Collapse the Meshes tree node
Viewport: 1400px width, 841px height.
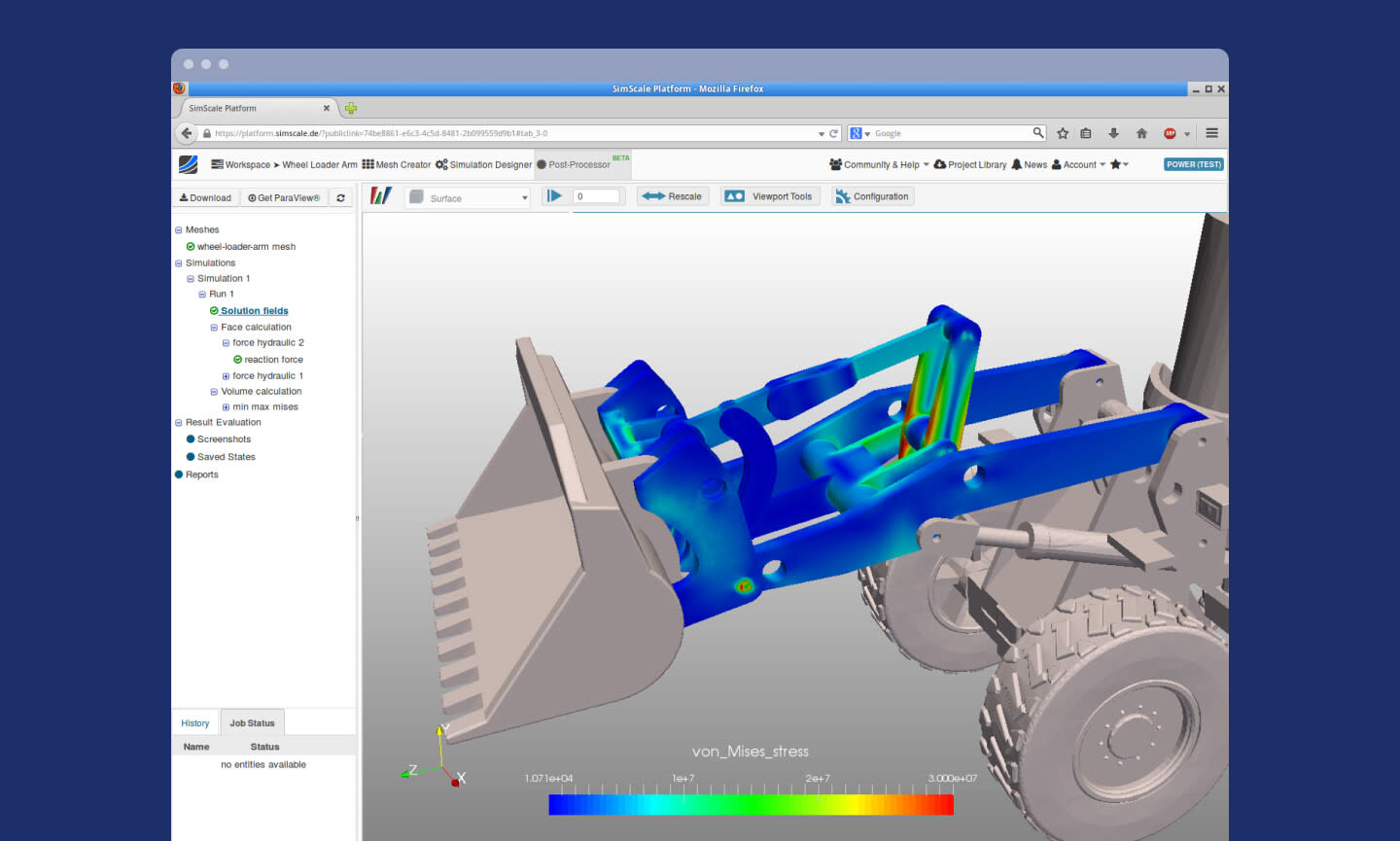(x=179, y=230)
